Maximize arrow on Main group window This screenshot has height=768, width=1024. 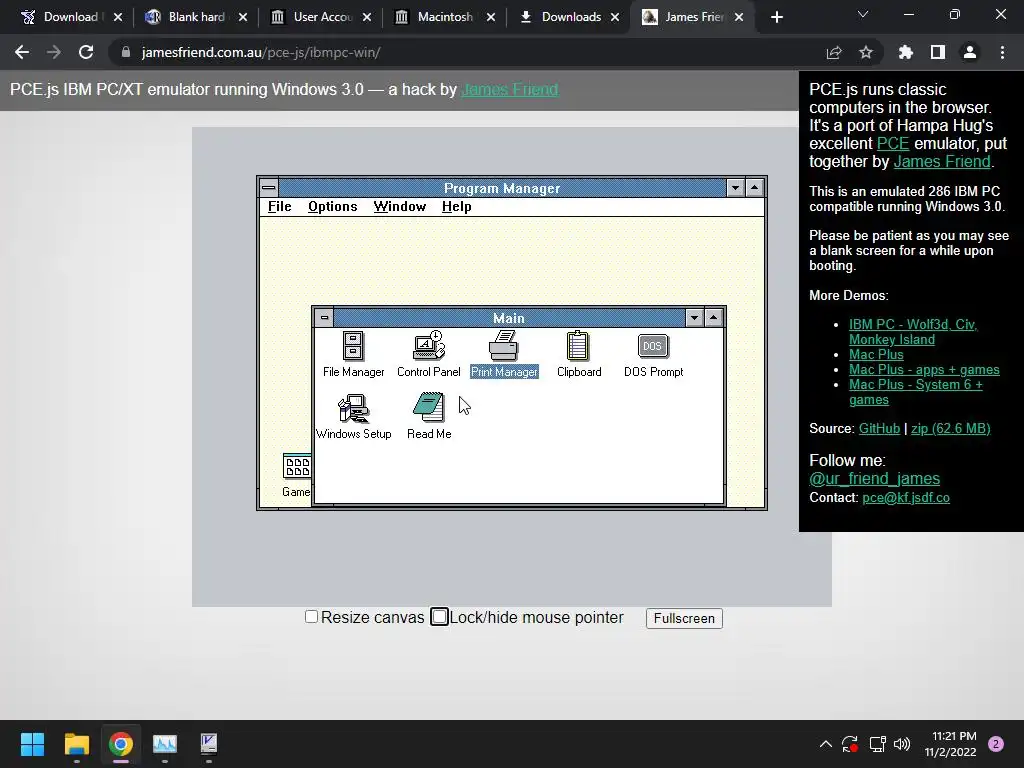[713, 318]
